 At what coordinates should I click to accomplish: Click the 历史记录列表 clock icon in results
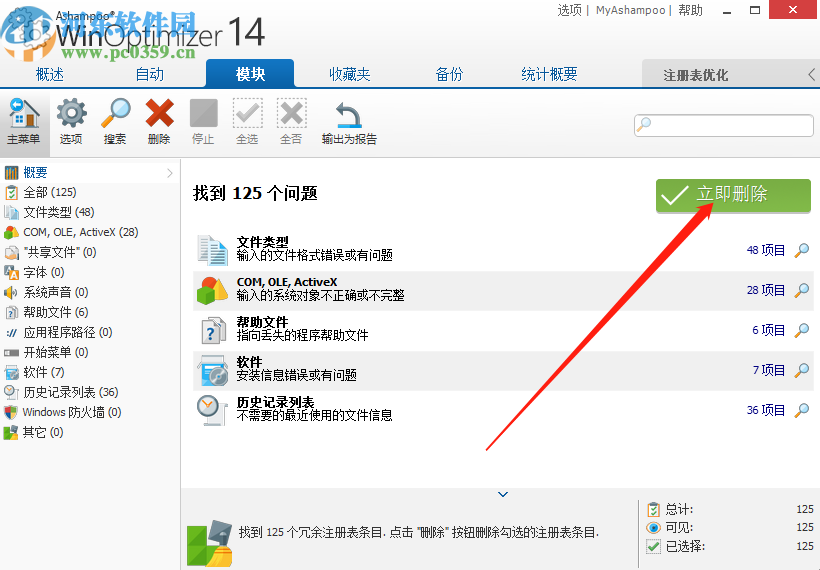click(x=211, y=411)
